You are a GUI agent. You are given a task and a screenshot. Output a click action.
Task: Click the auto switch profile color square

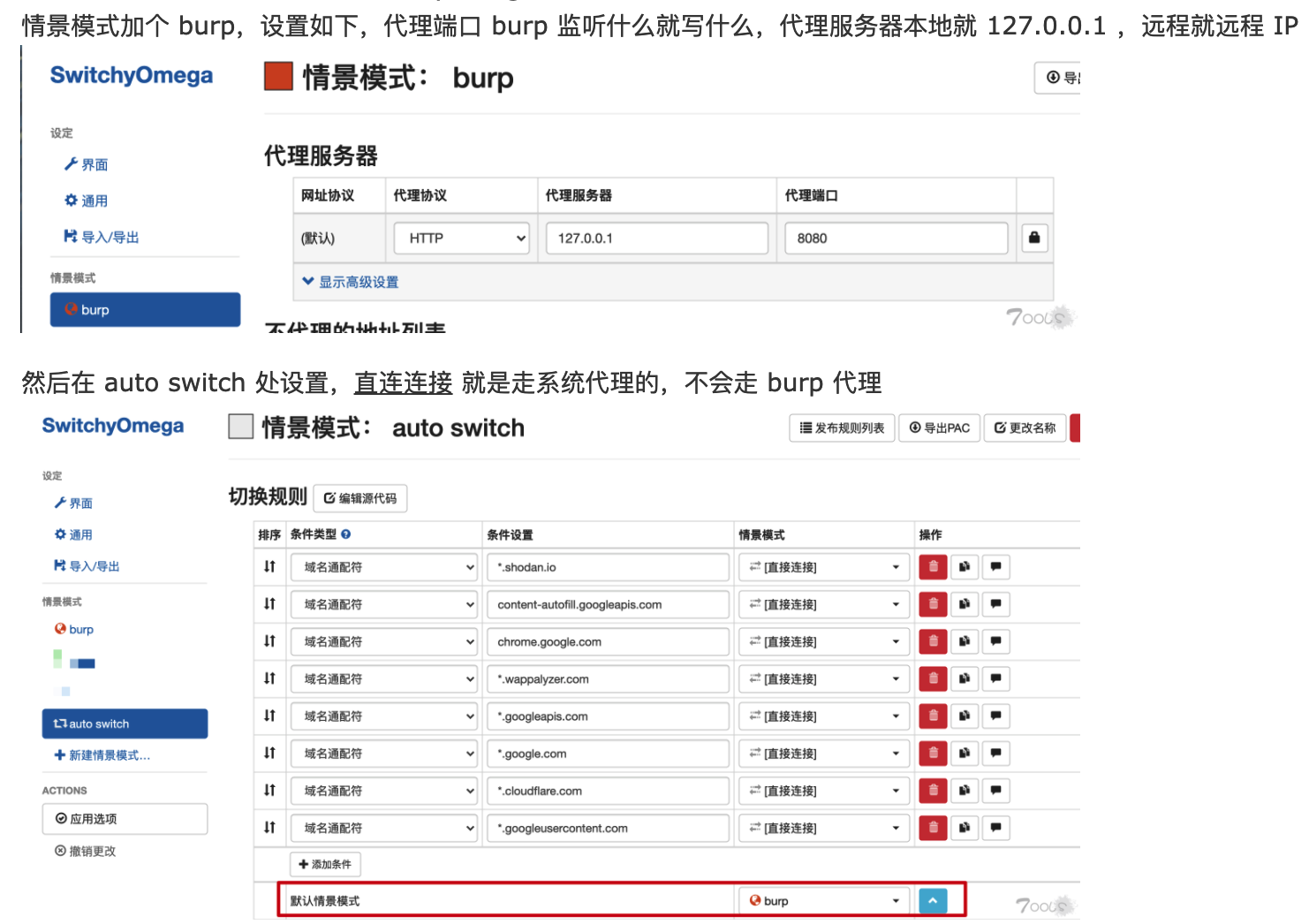pyautogui.click(x=241, y=427)
